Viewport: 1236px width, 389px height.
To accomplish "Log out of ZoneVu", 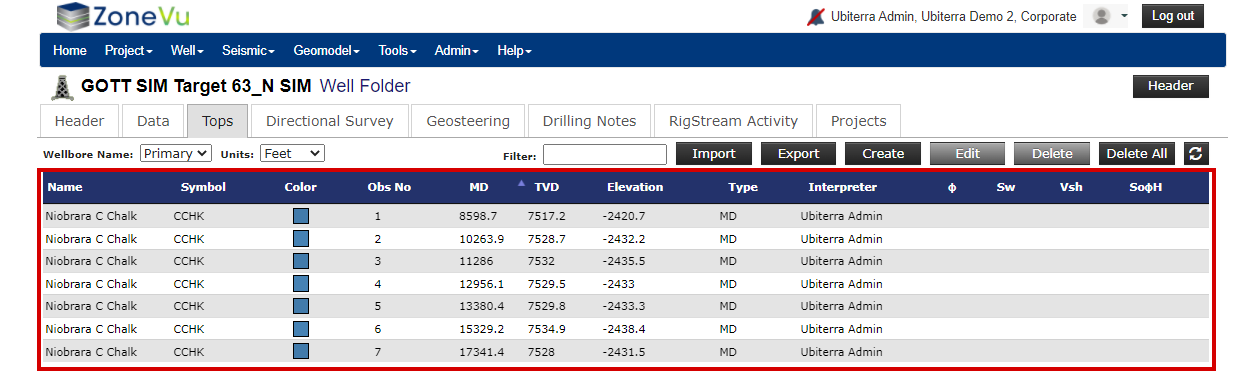I will pyautogui.click(x=1172, y=16).
